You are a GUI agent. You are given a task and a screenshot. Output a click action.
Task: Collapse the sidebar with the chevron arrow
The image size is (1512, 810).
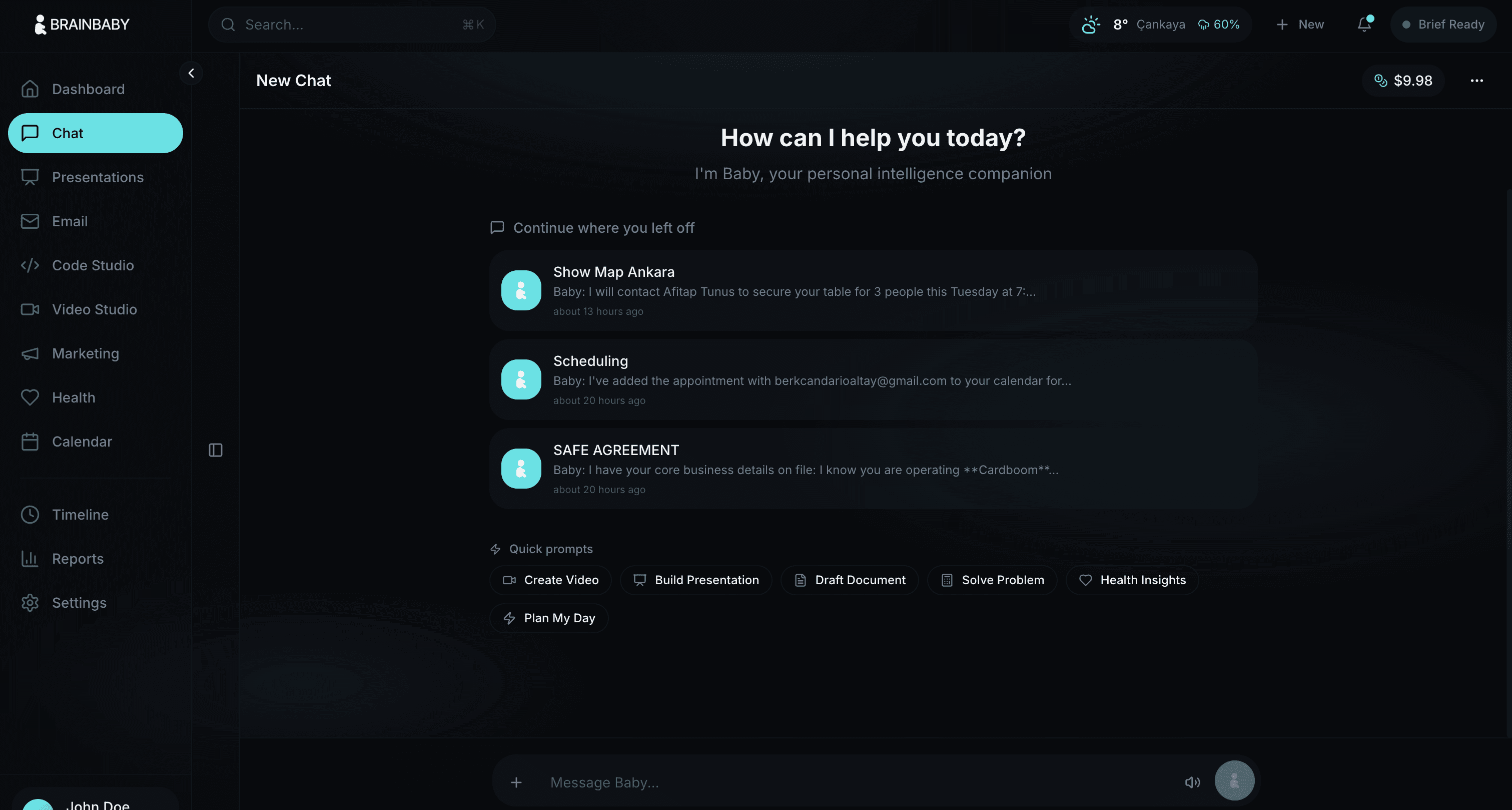pyautogui.click(x=191, y=74)
